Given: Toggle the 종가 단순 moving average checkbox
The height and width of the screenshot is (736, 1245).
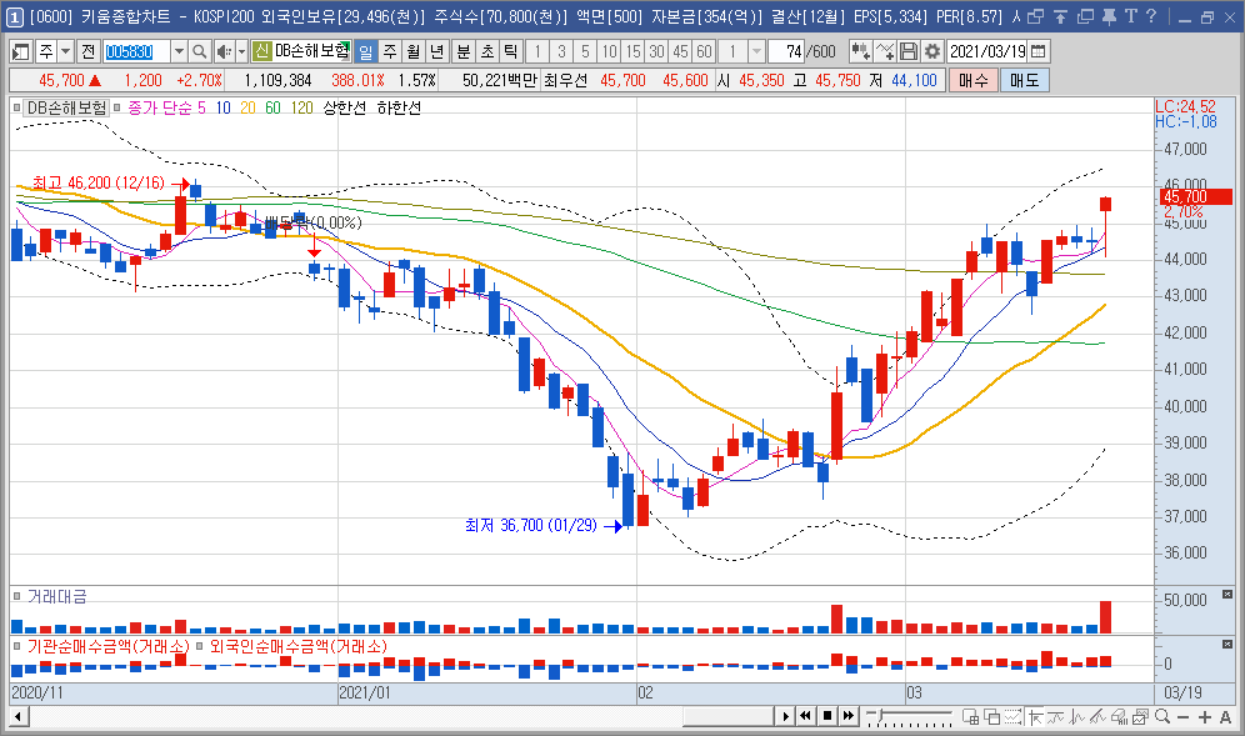Looking at the screenshot, I should click(117, 108).
